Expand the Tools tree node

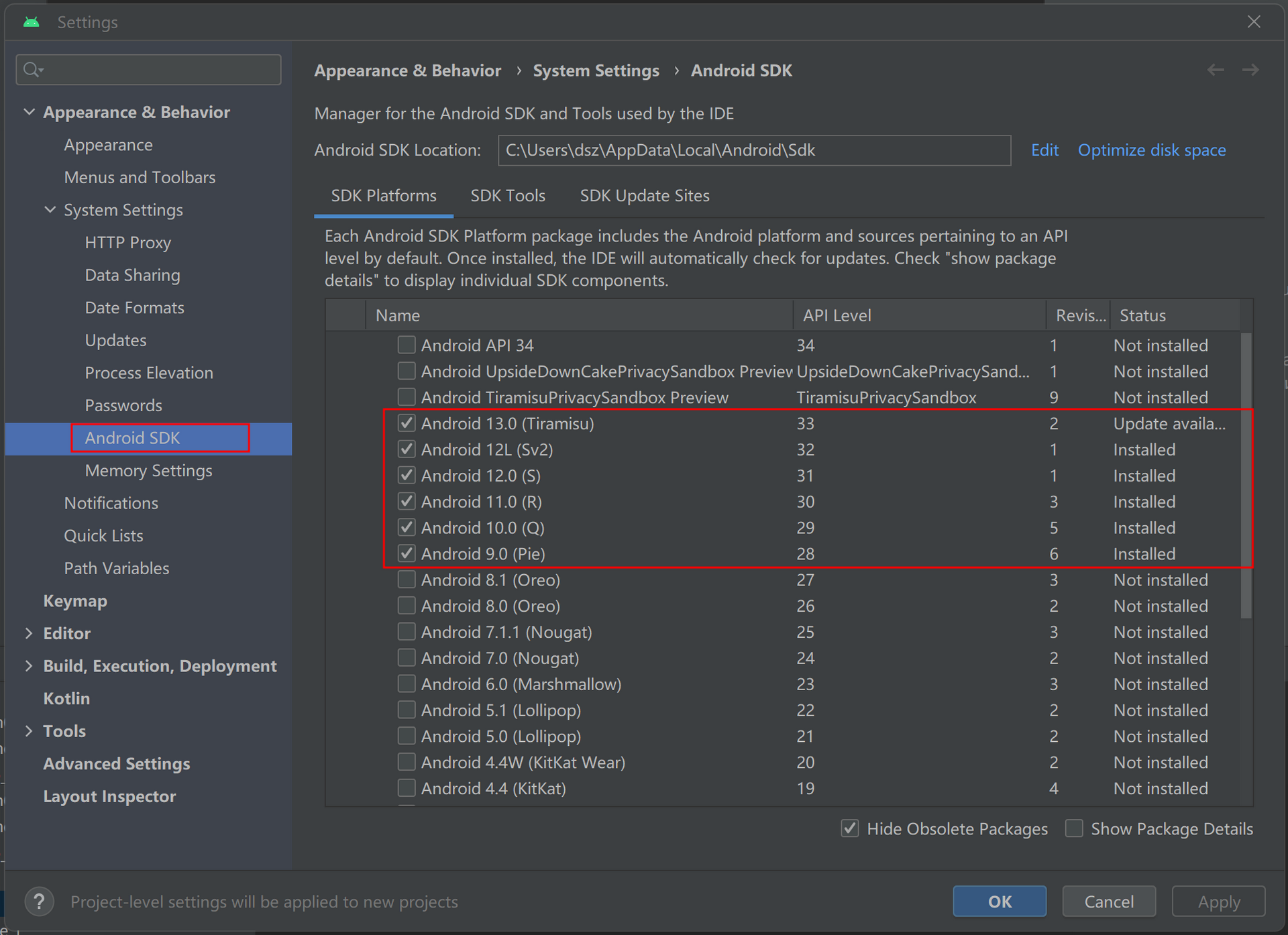pos(29,731)
